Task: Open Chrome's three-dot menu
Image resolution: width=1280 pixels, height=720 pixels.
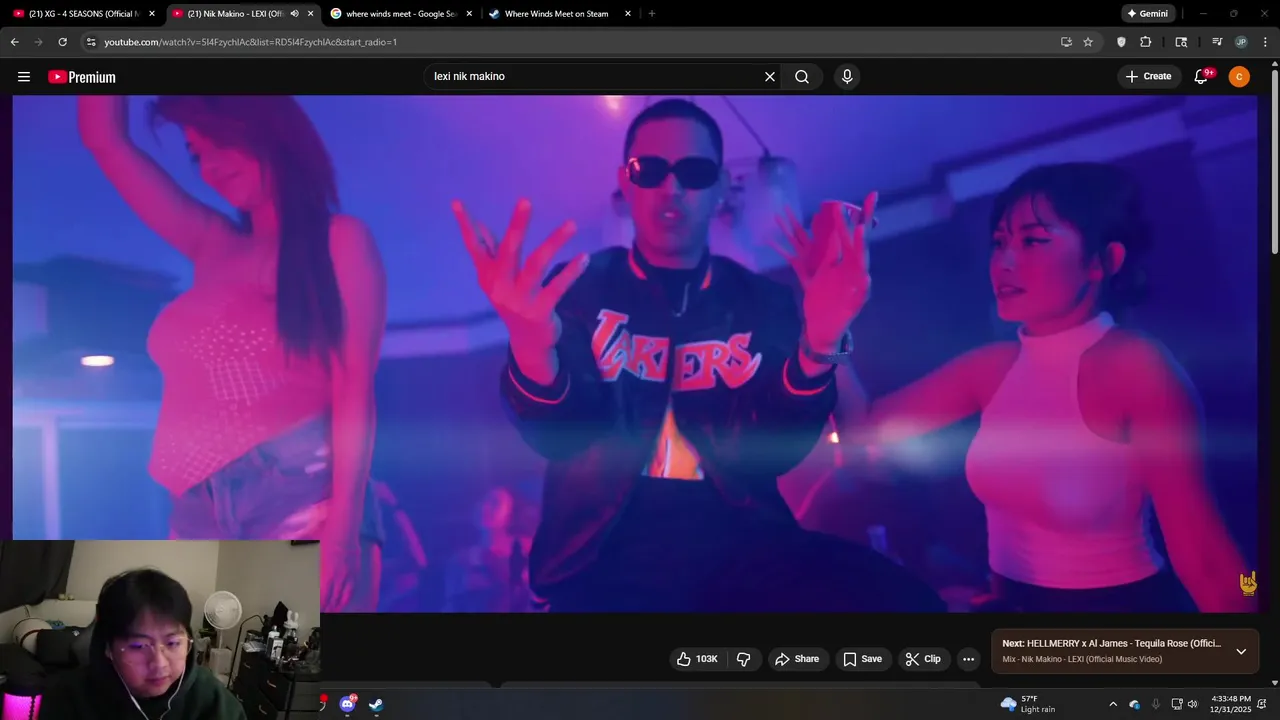Action: coord(1265,42)
